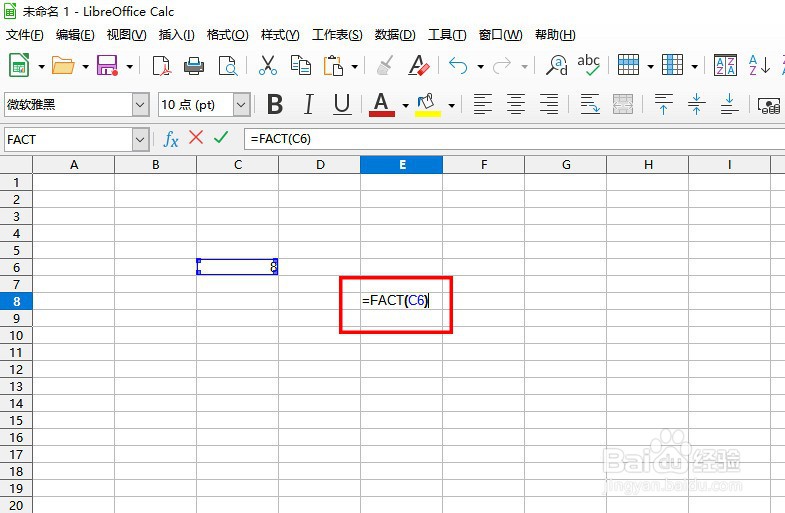Image resolution: width=785 pixels, height=513 pixels.
Task: Sort ascending A to Z
Action: coord(759,65)
